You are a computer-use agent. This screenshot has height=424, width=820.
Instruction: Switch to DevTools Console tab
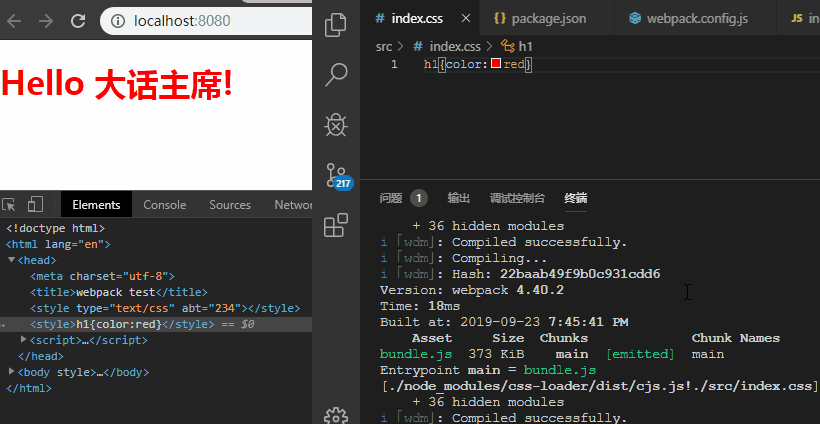click(x=165, y=205)
